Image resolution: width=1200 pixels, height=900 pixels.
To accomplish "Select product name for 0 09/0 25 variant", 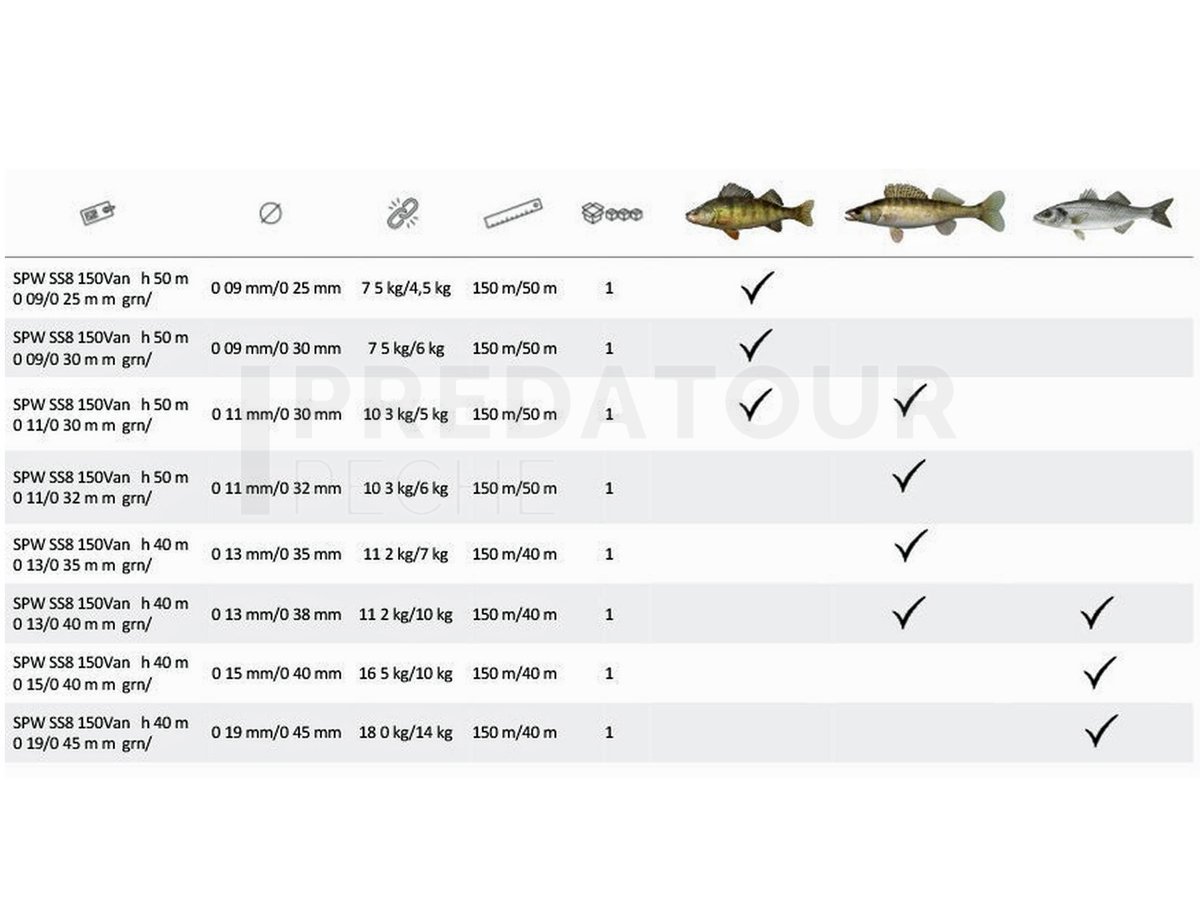I will (x=100, y=289).
